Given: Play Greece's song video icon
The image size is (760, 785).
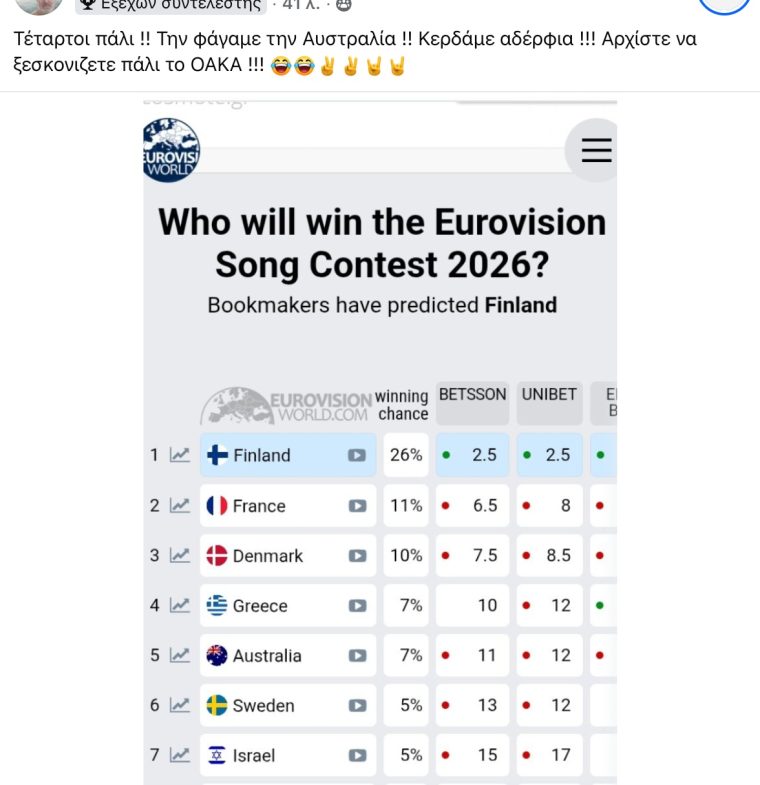Looking at the screenshot, I should pyautogui.click(x=357, y=606).
